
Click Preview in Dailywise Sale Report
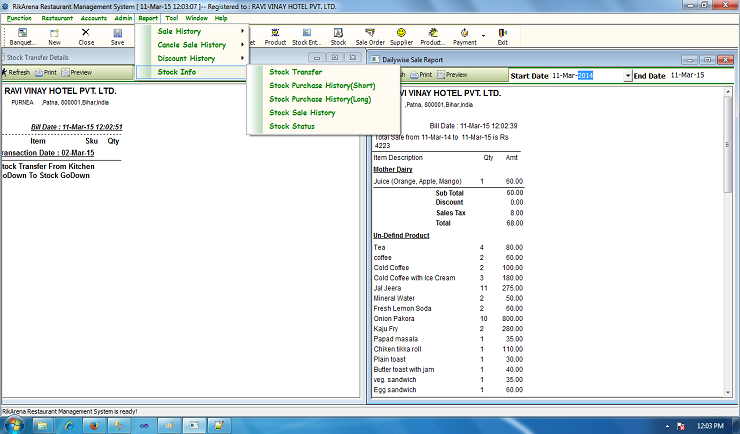pos(452,75)
